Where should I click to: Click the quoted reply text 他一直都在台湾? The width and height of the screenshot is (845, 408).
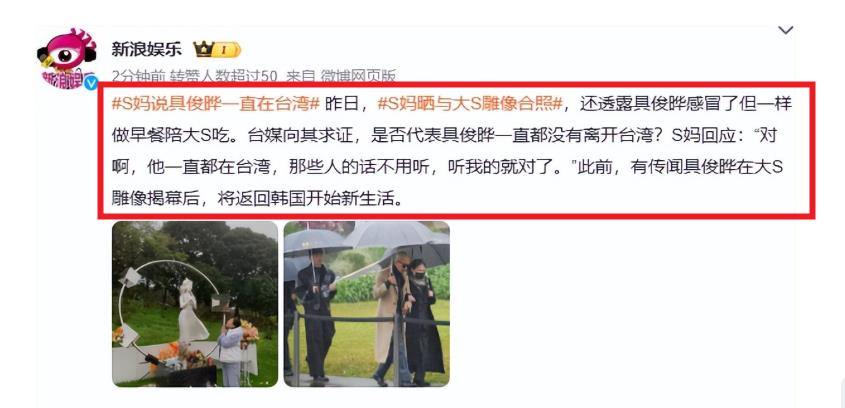[209, 168]
